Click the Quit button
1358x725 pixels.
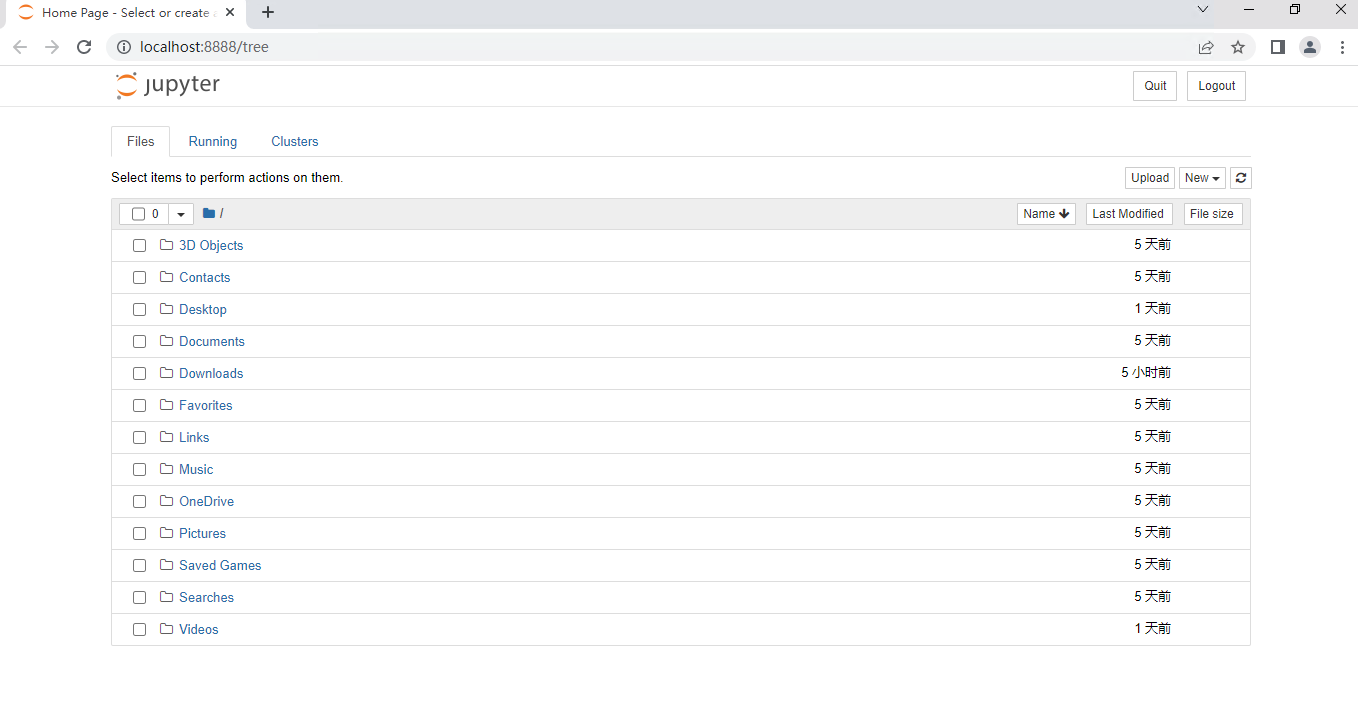coord(1155,86)
